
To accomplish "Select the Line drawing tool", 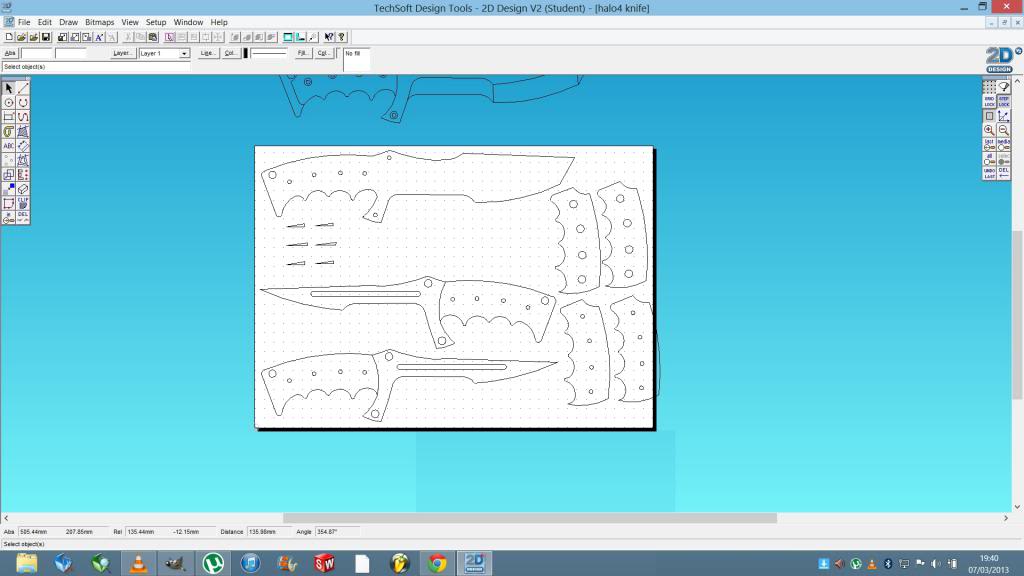I will [23, 88].
